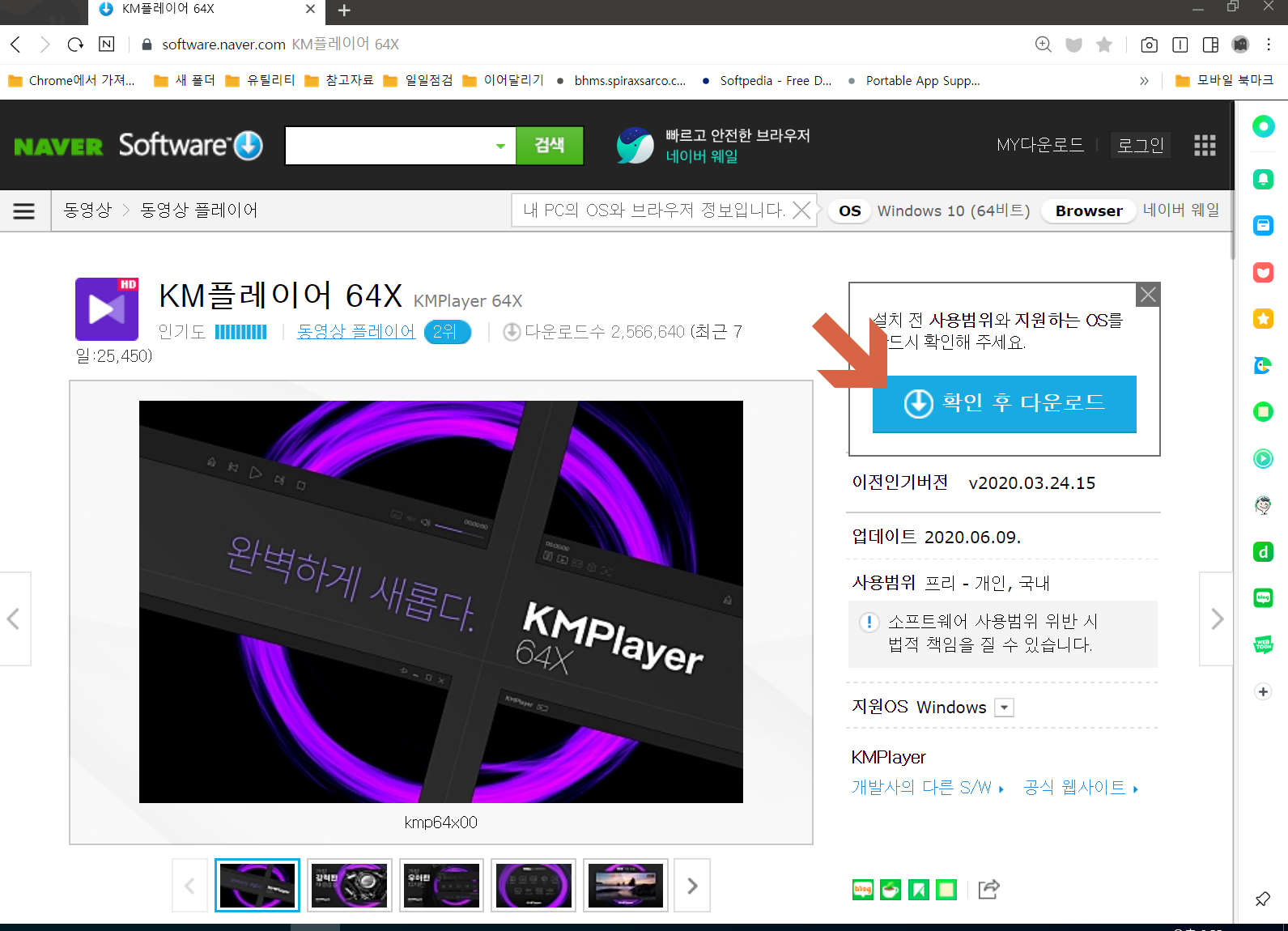Open hamburger category menu
1288x931 pixels.
click(24, 211)
